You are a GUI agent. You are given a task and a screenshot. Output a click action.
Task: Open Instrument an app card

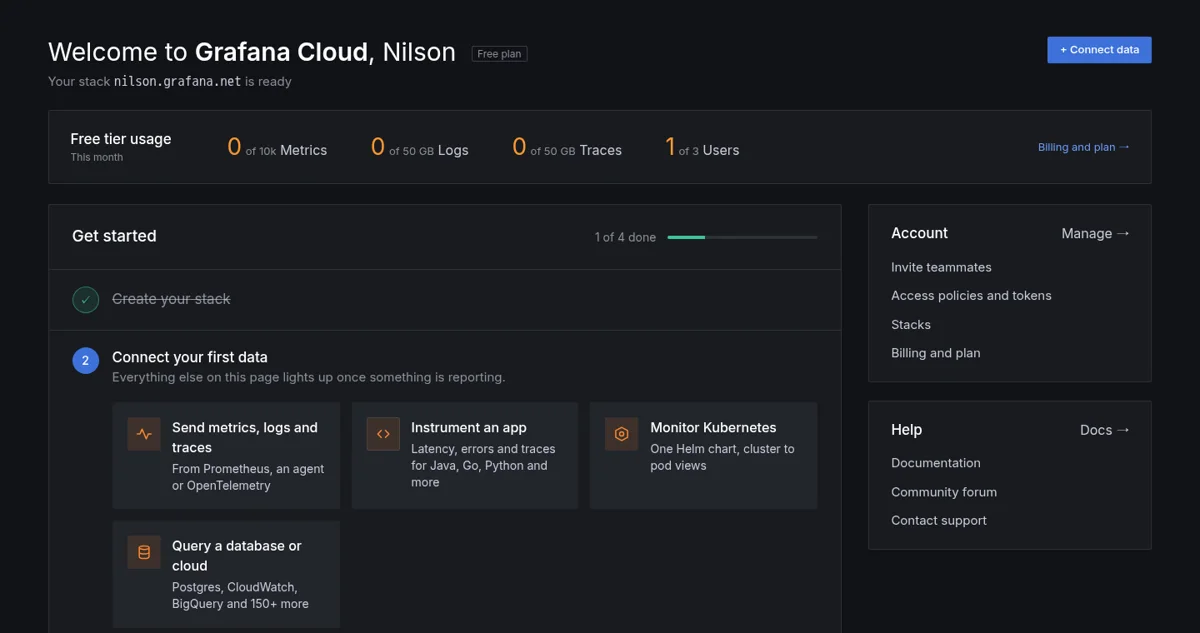click(465, 456)
